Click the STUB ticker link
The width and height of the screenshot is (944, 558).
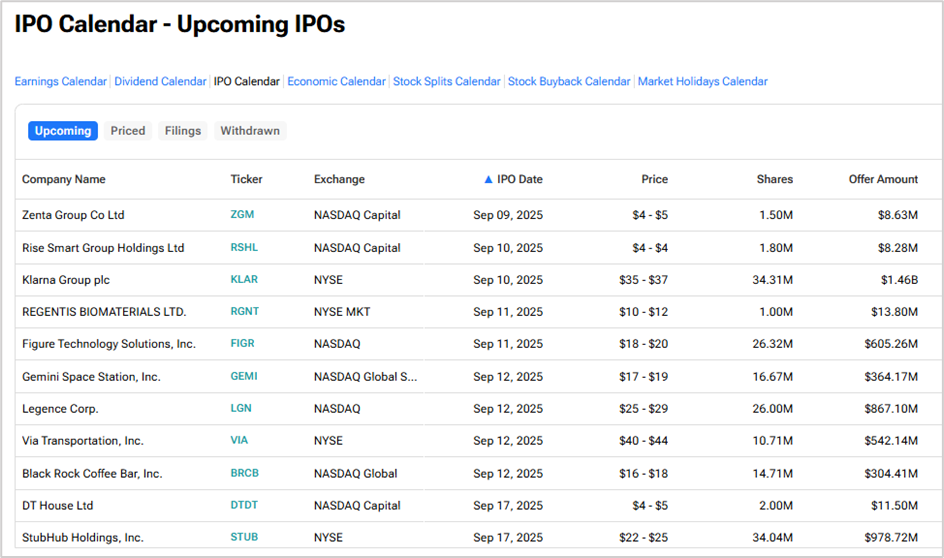pos(244,538)
